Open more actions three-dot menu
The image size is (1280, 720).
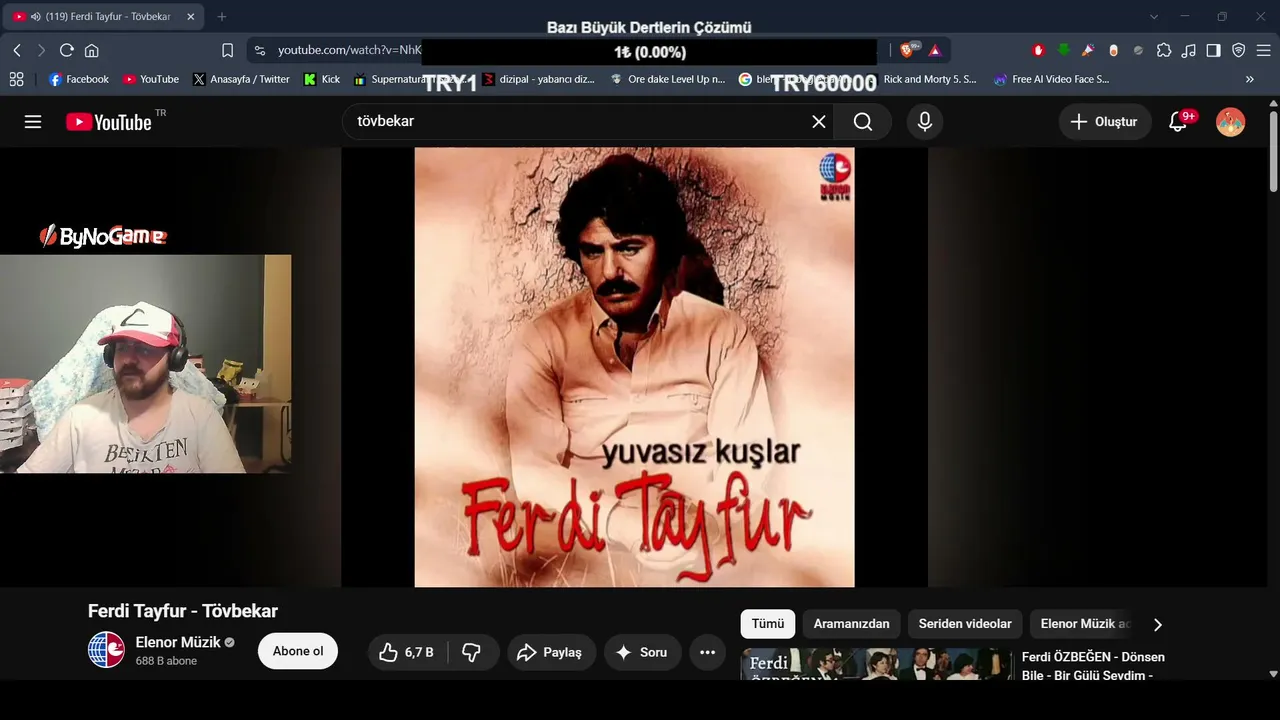[707, 652]
